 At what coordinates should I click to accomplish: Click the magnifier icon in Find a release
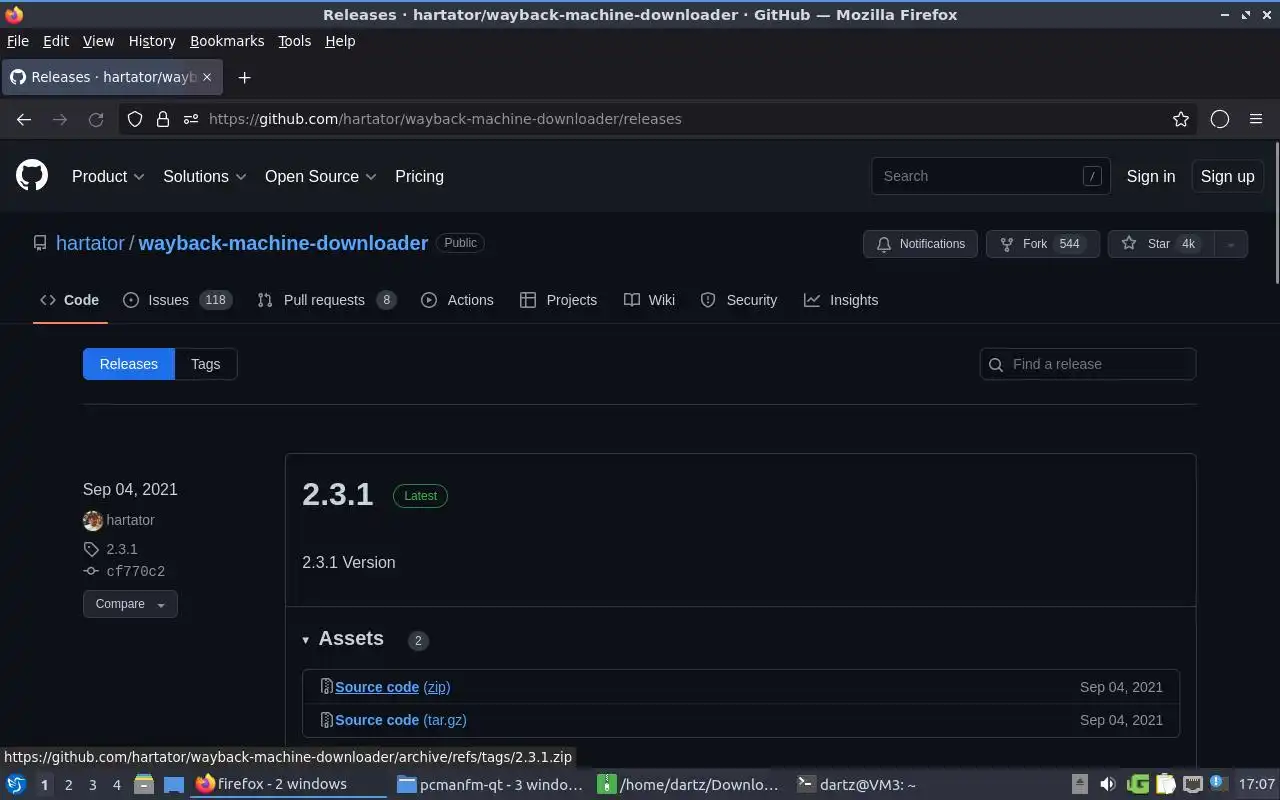pos(996,364)
